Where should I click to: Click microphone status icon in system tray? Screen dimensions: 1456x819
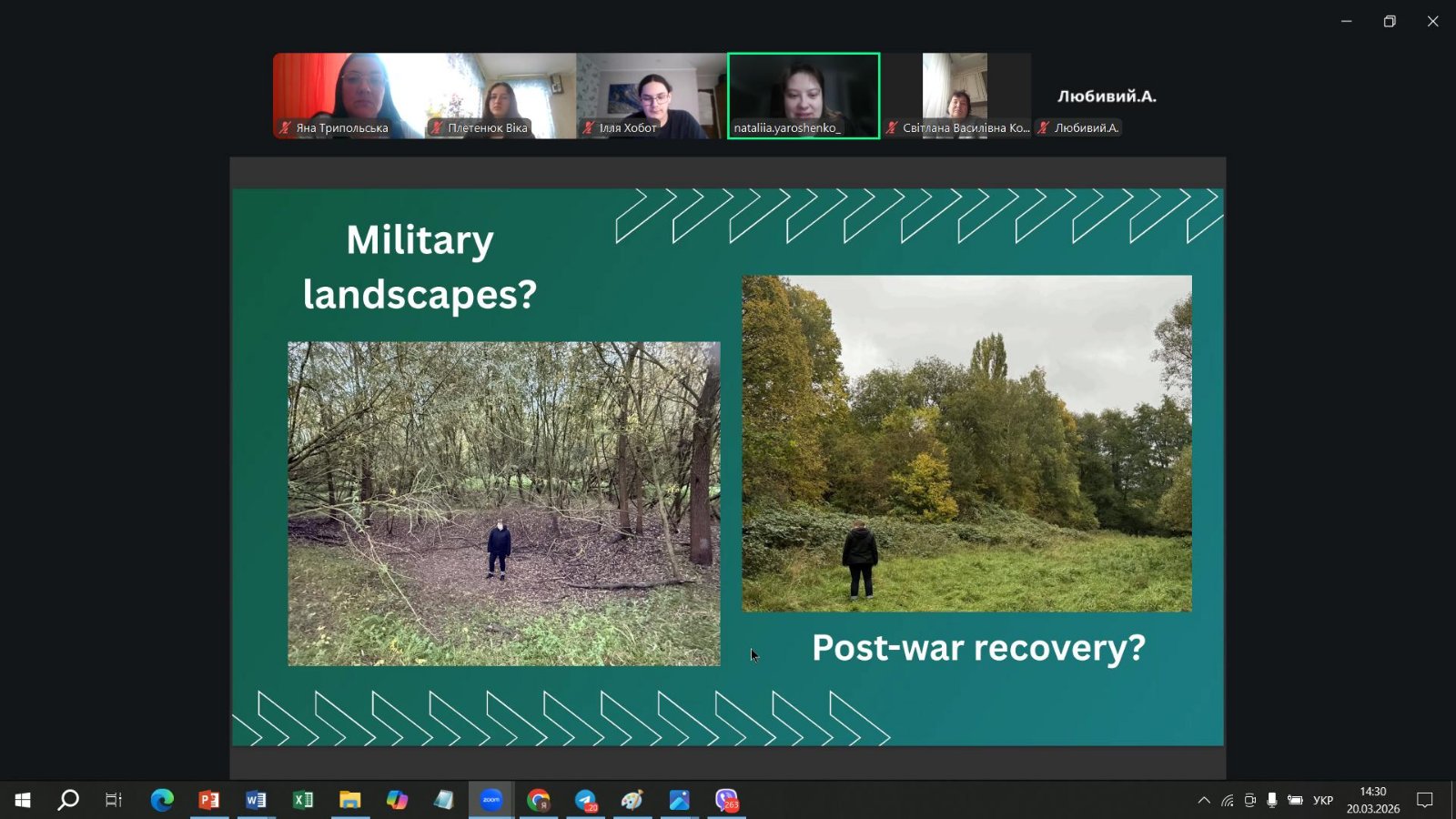pyautogui.click(x=1272, y=801)
